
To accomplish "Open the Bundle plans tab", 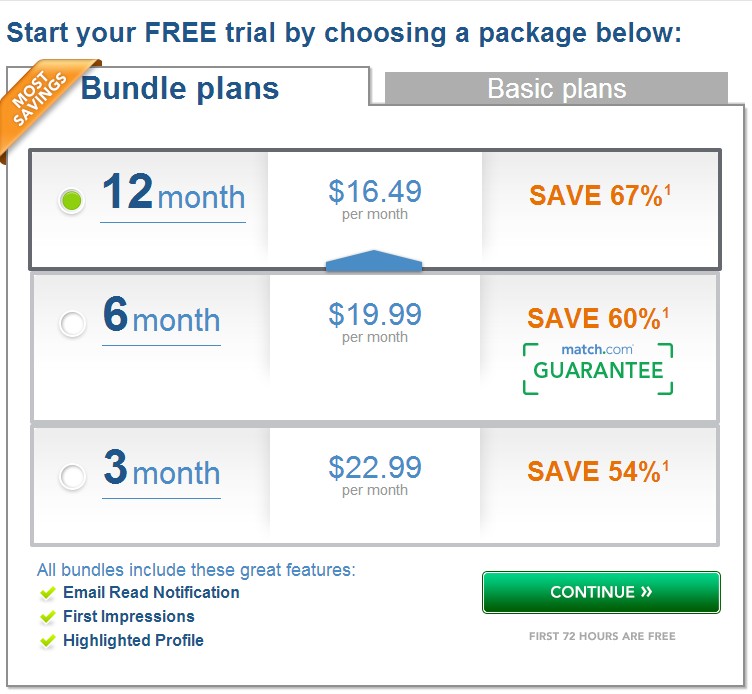I will (180, 88).
